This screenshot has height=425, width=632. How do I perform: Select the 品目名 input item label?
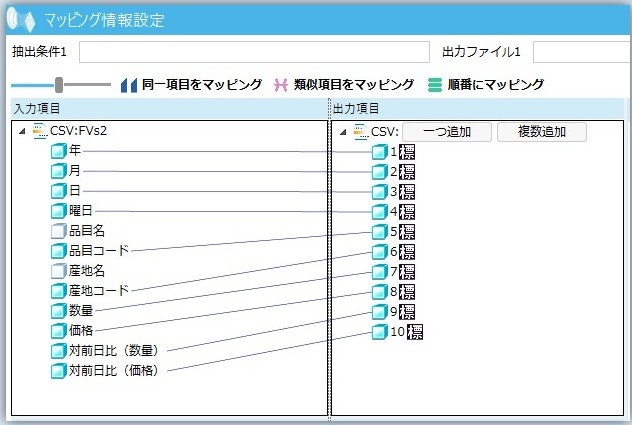point(87,231)
